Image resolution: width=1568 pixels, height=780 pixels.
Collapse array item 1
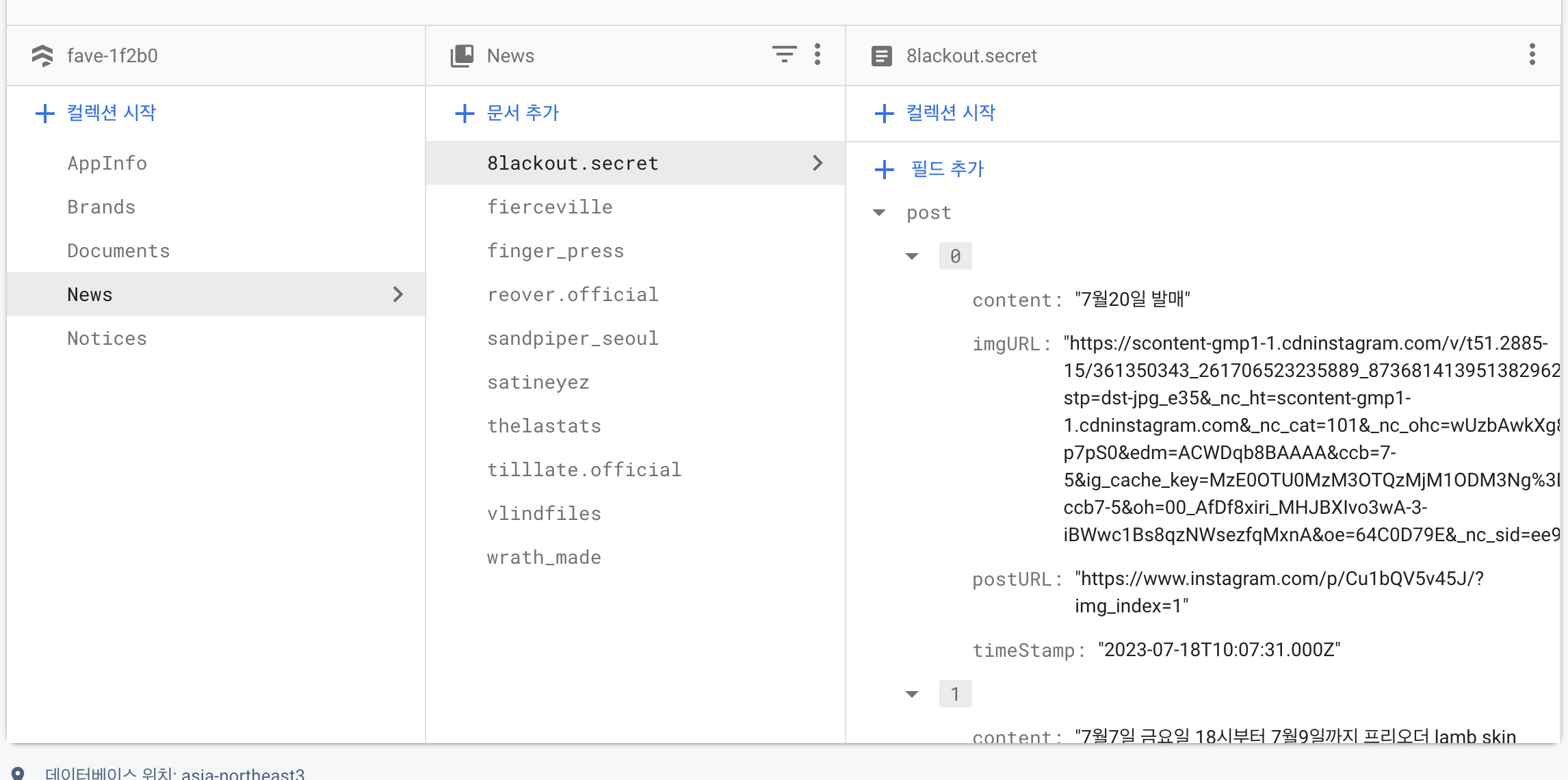pyautogui.click(x=912, y=694)
